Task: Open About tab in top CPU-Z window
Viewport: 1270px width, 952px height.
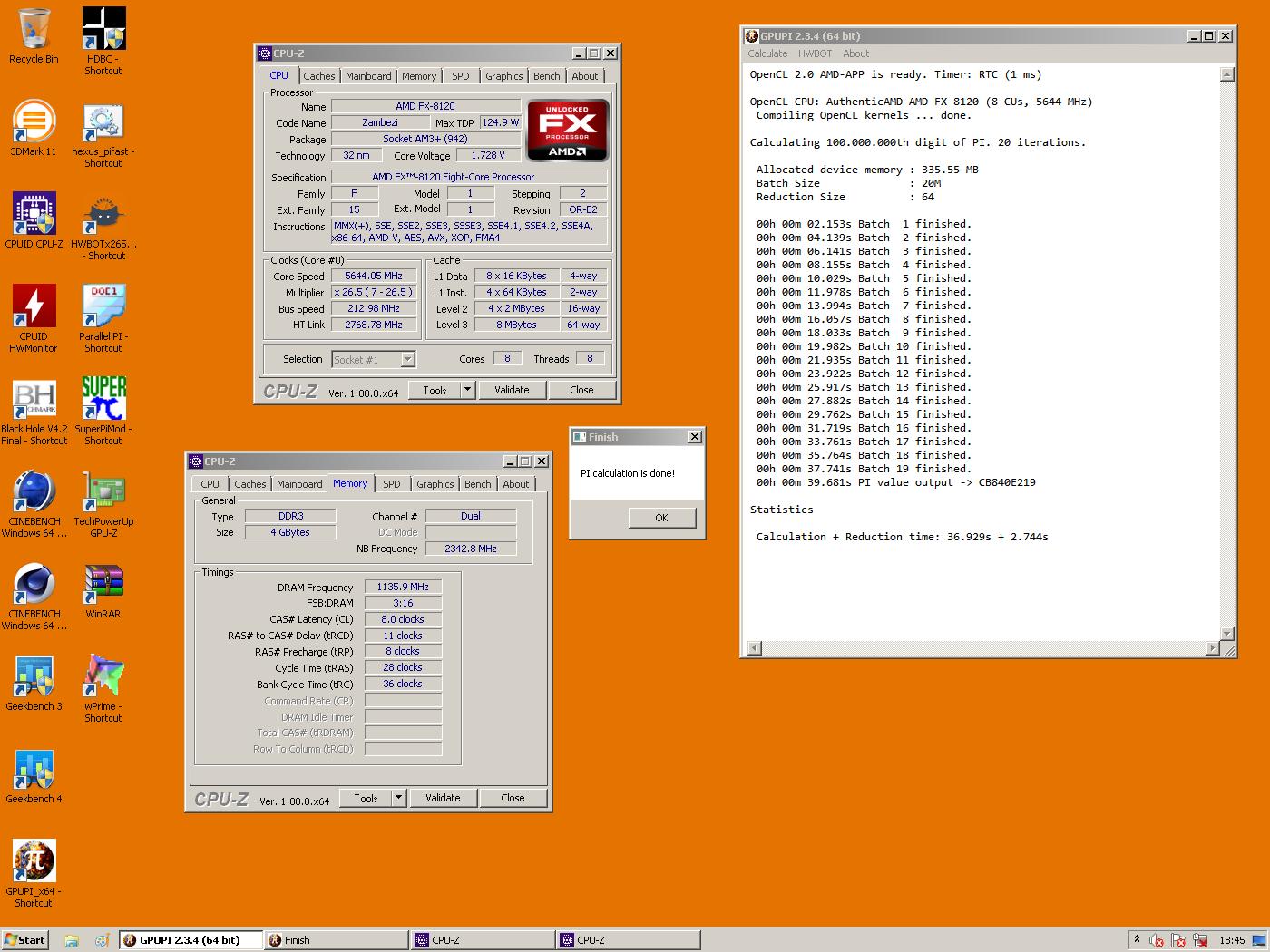Action: pos(584,76)
